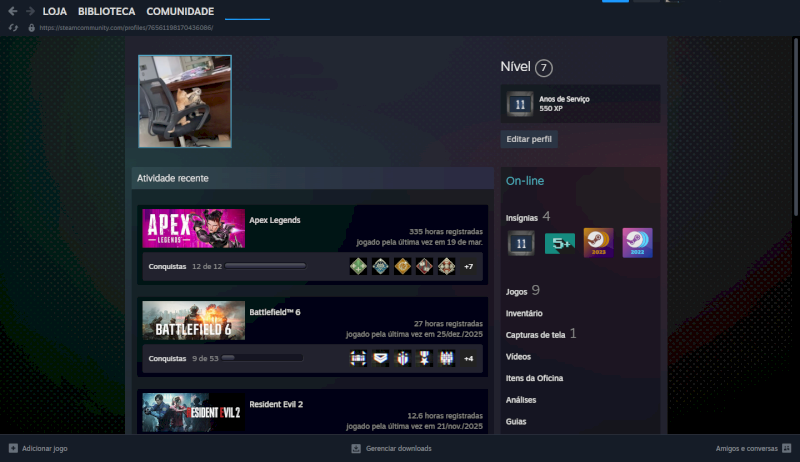Show the +4 more Battlefield 6 achievements
The height and width of the screenshot is (462, 800).
pyautogui.click(x=468, y=358)
